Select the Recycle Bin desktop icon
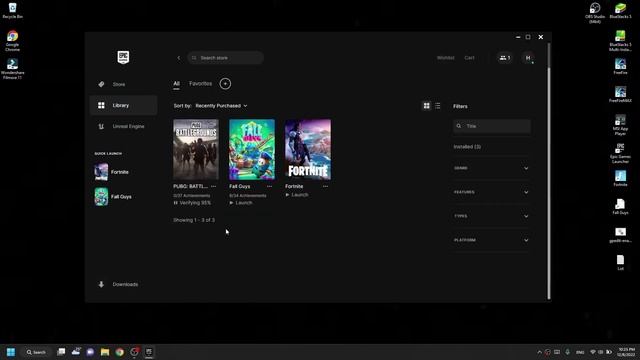The height and width of the screenshot is (360, 640). (x=12, y=11)
